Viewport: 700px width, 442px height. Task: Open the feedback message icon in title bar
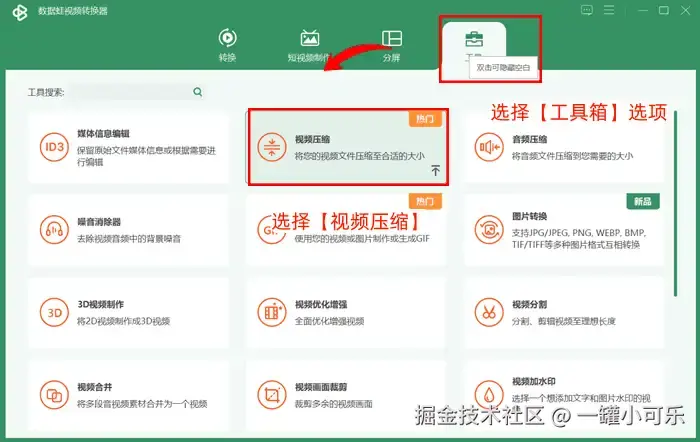(x=587, y=10)
